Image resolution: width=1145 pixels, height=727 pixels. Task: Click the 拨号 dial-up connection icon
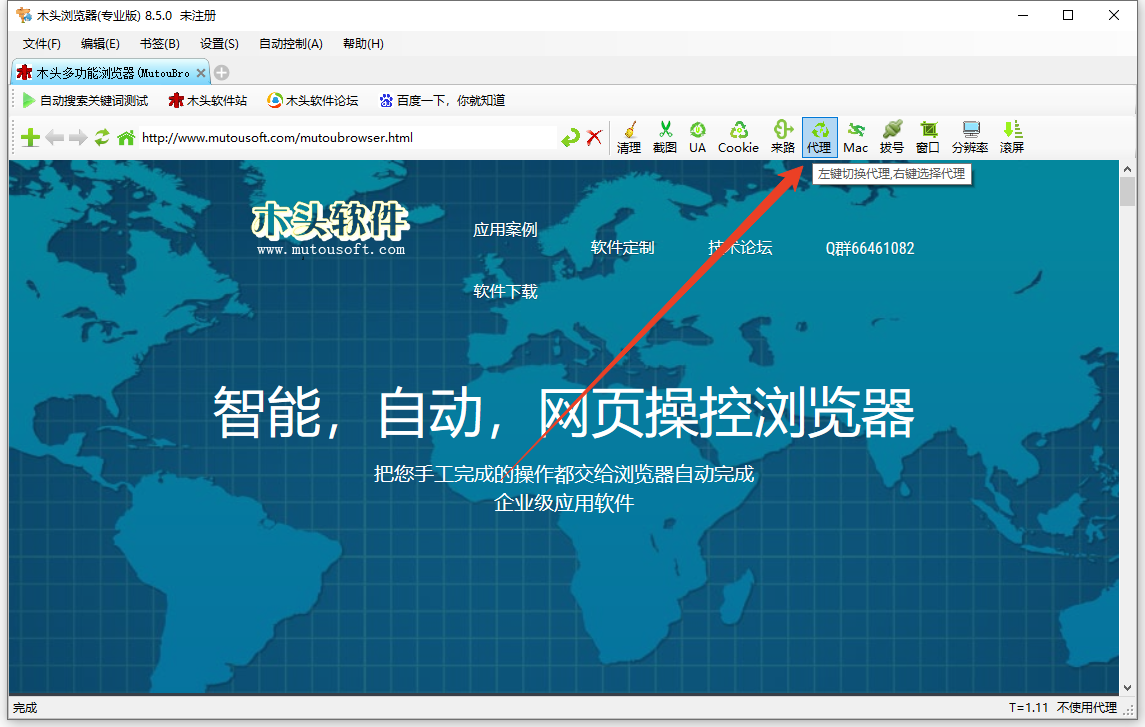(891, 135)
